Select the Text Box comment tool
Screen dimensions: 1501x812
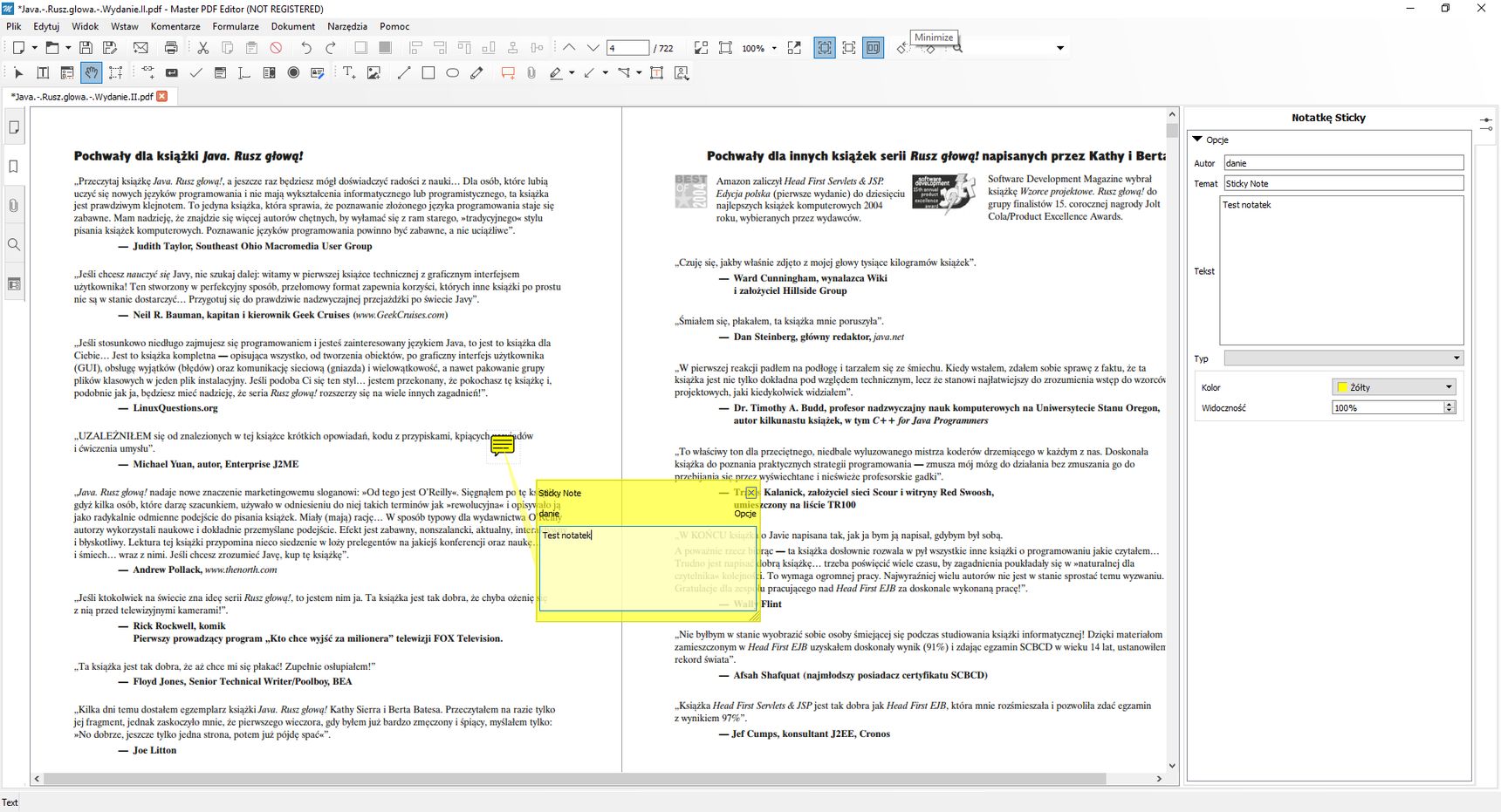point(657,73)
